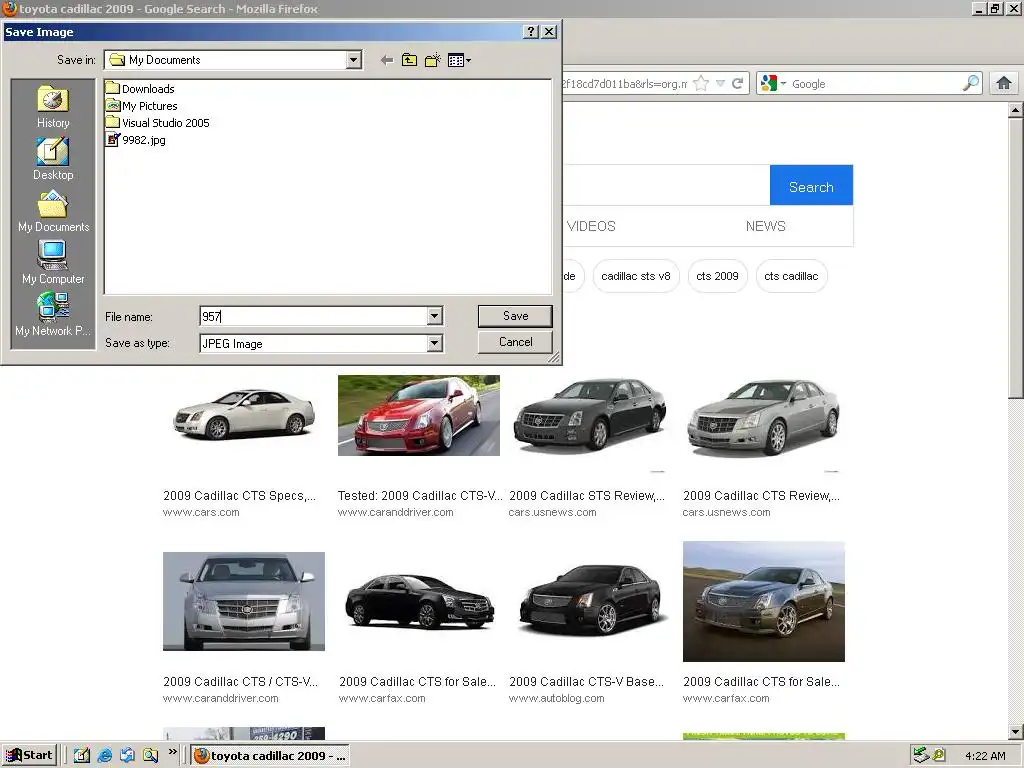
Task: Open the black CTS for Sale carfax thumbnail
Action: pos(419,601)
